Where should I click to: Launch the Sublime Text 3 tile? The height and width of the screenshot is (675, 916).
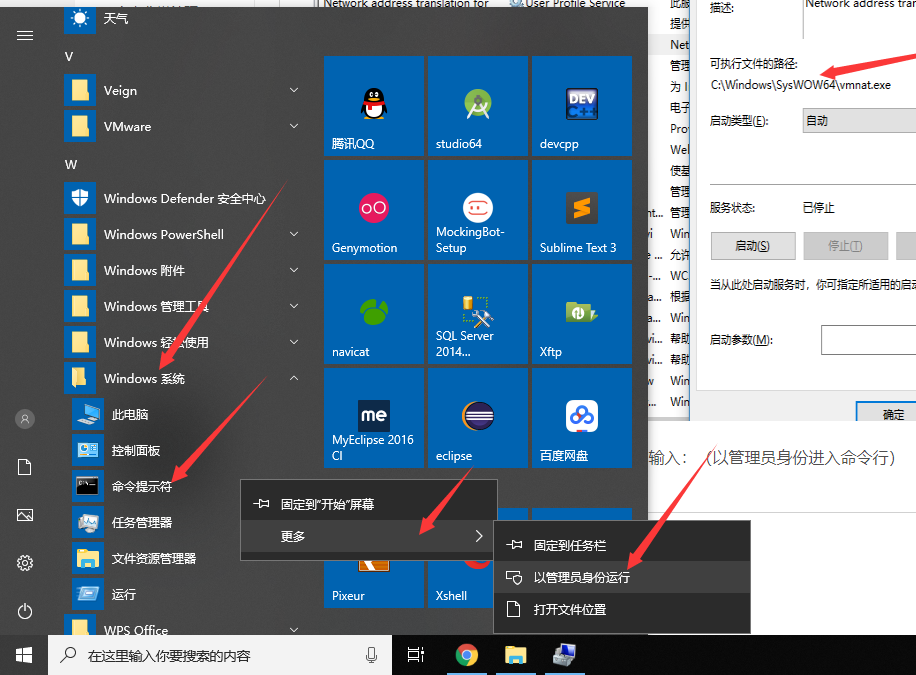[x=582, y=210]
